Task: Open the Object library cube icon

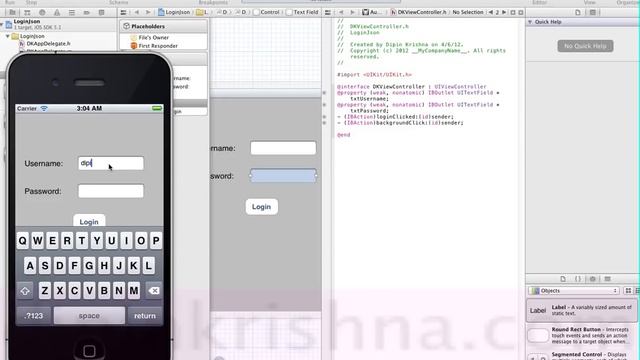Action: (x=593, y=279)
